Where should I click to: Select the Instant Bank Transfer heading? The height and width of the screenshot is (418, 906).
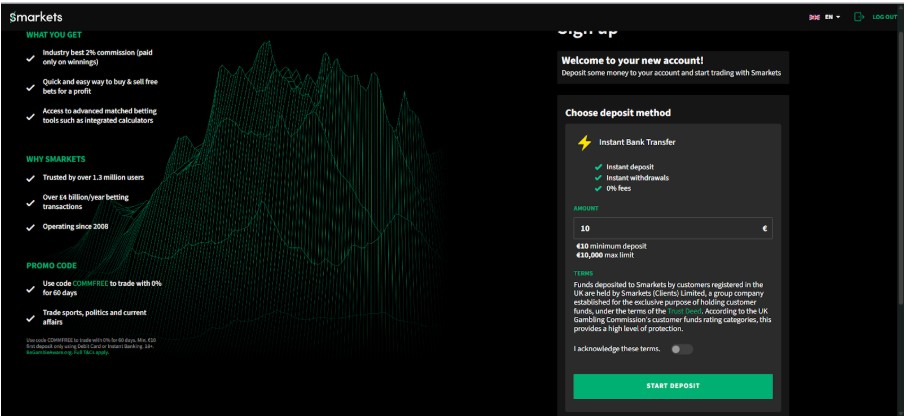pos(637,142)
